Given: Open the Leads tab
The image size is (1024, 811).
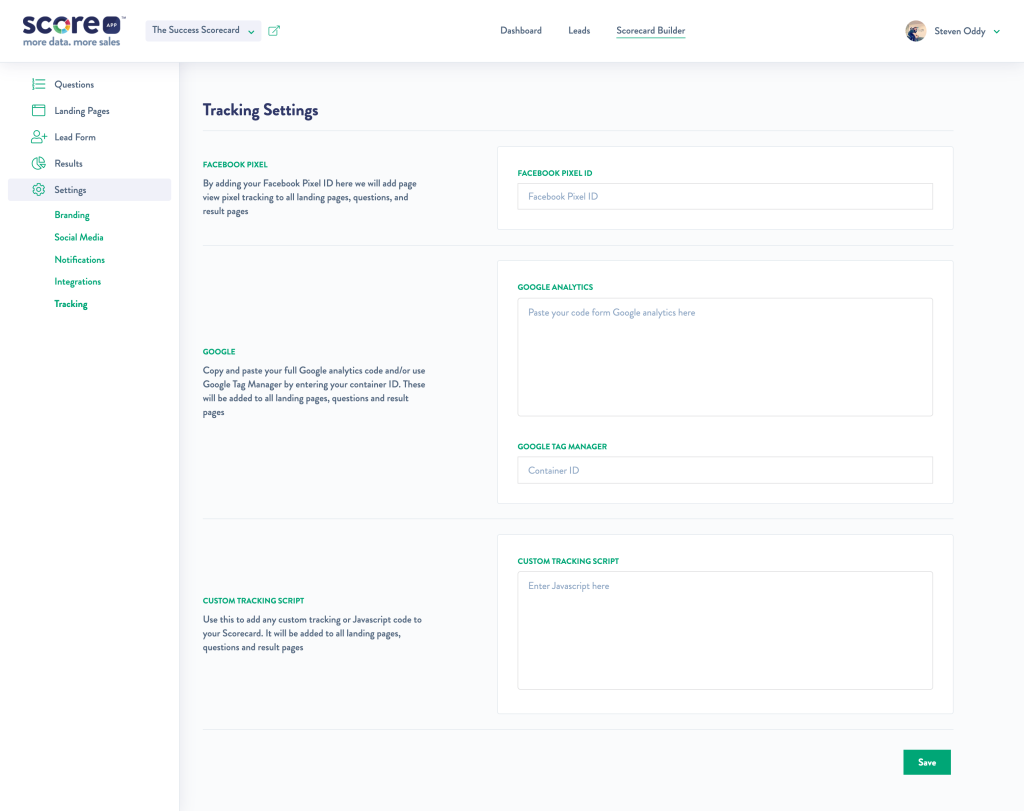Looking at the screenshot, I should coord(579,31).
